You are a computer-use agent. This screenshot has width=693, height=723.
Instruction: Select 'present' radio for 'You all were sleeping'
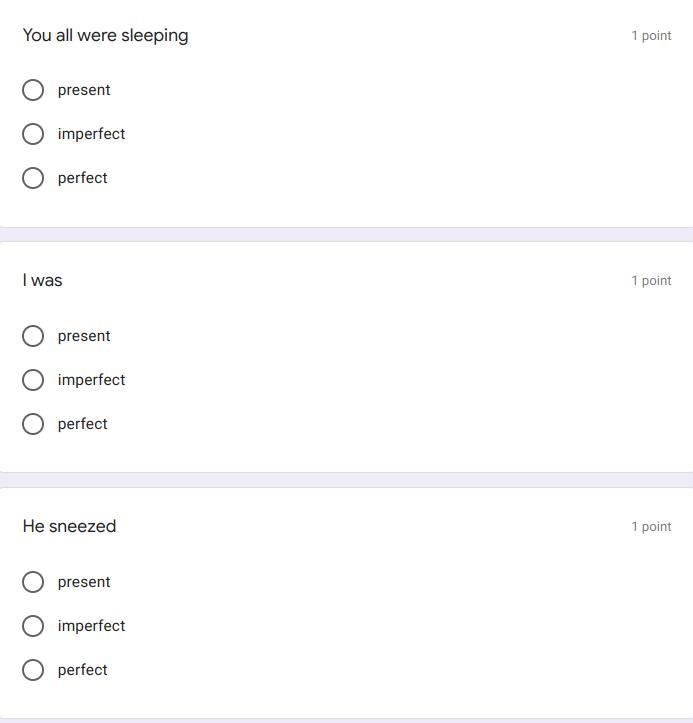coord(33,90)
